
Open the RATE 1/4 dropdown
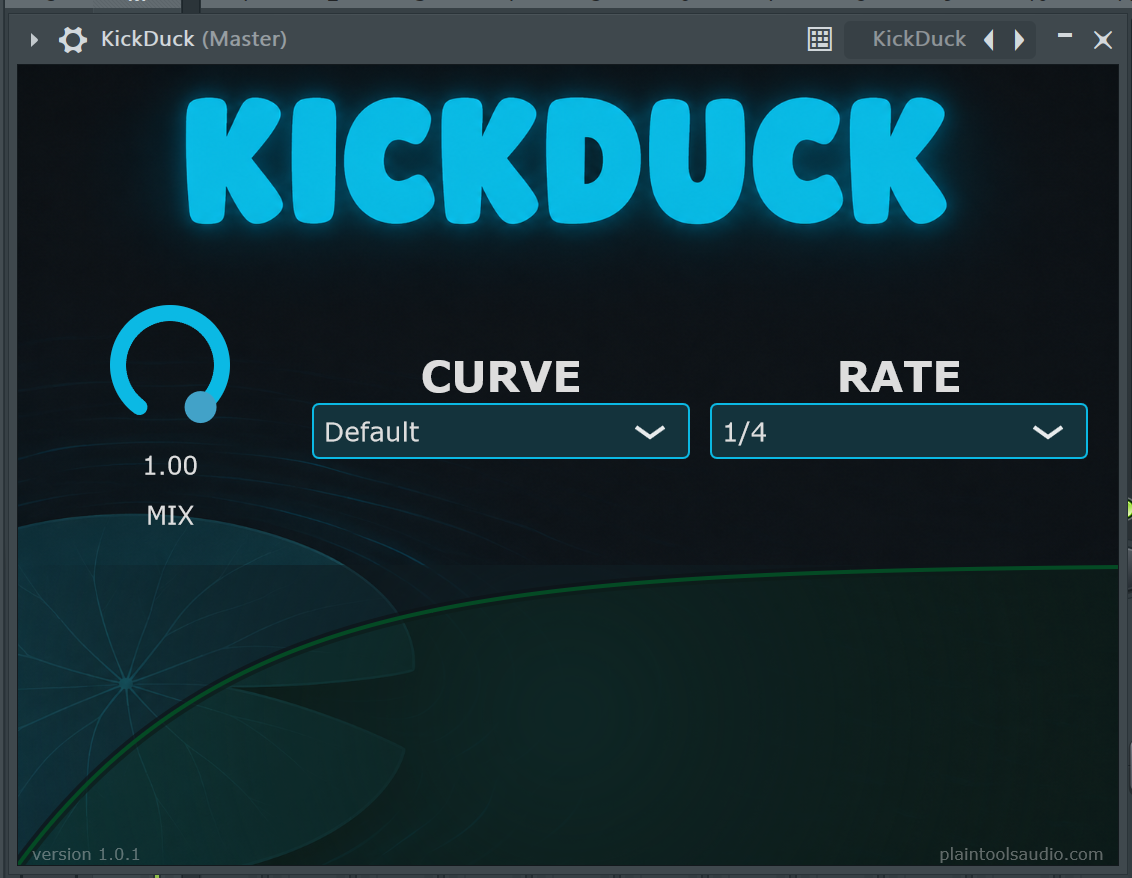pos(899,431)
